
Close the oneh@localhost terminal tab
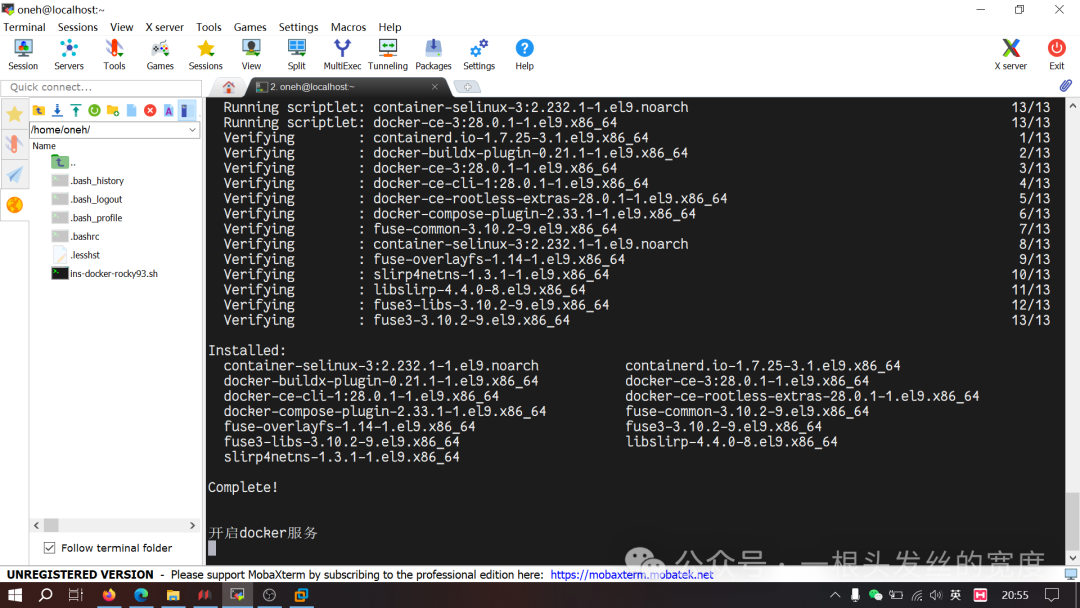click(435, 87)
